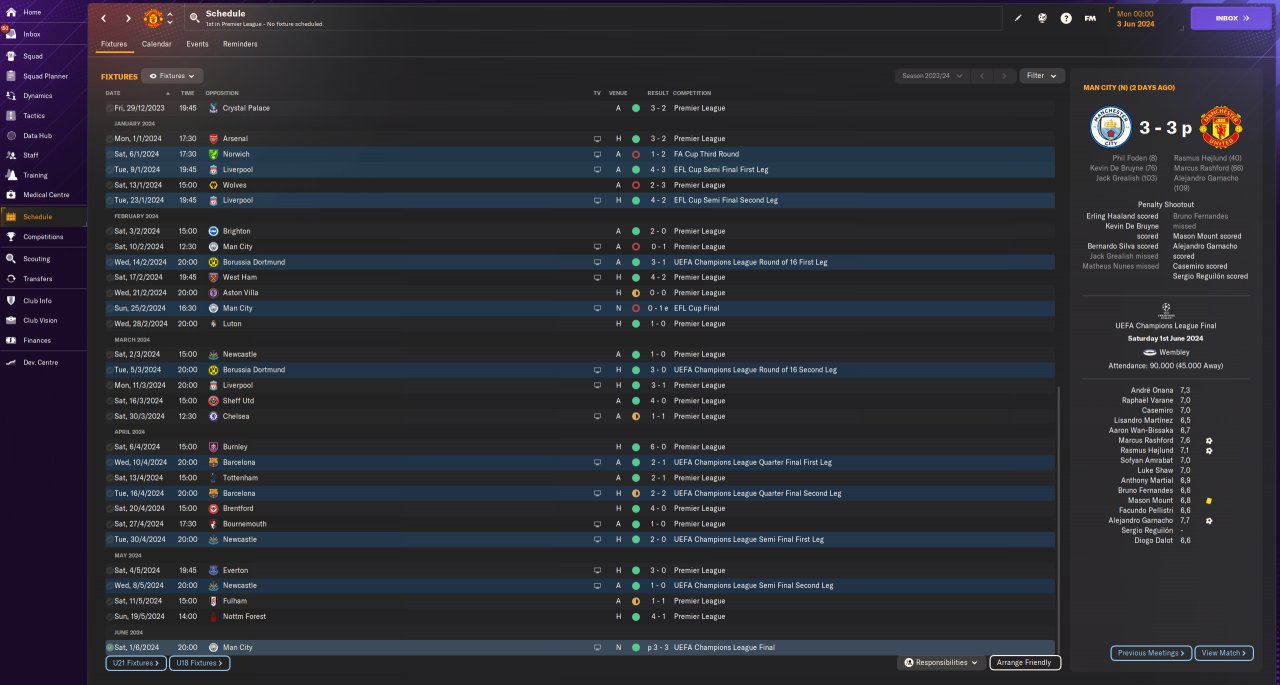The height and width of the screenshot is (685, 1280).
Task: Click the Manchester City crest in match panel
Action: [x=1109, y=128]
